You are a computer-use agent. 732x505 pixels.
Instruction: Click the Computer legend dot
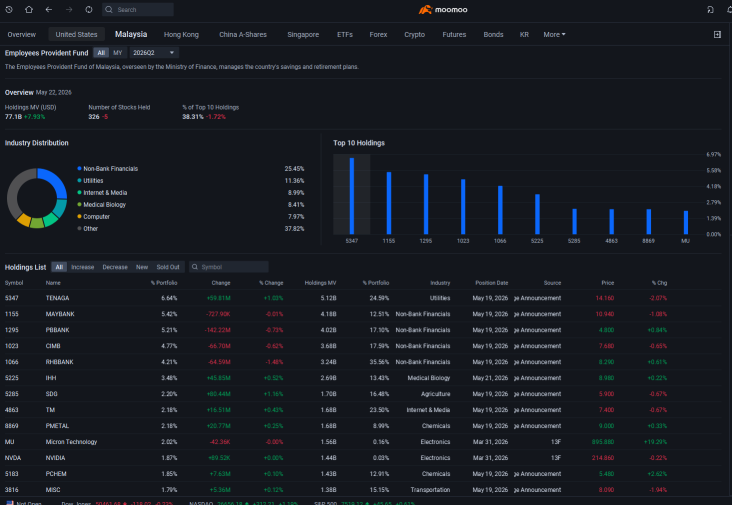click(x=79, y=217)
